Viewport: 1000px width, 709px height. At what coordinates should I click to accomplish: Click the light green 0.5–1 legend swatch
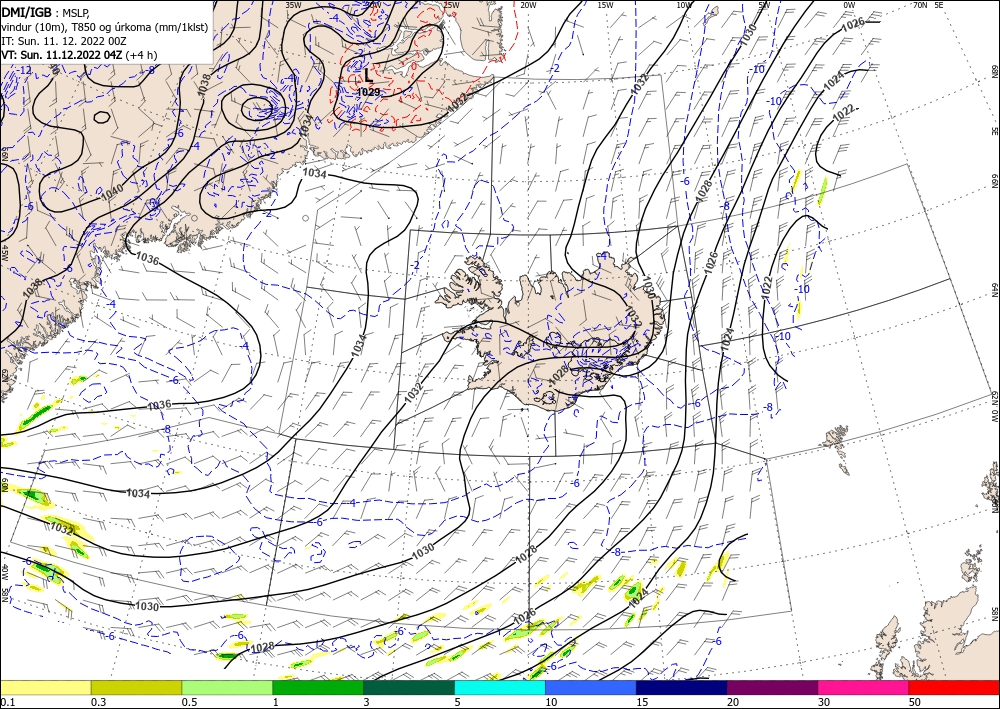tap(227, 687)
